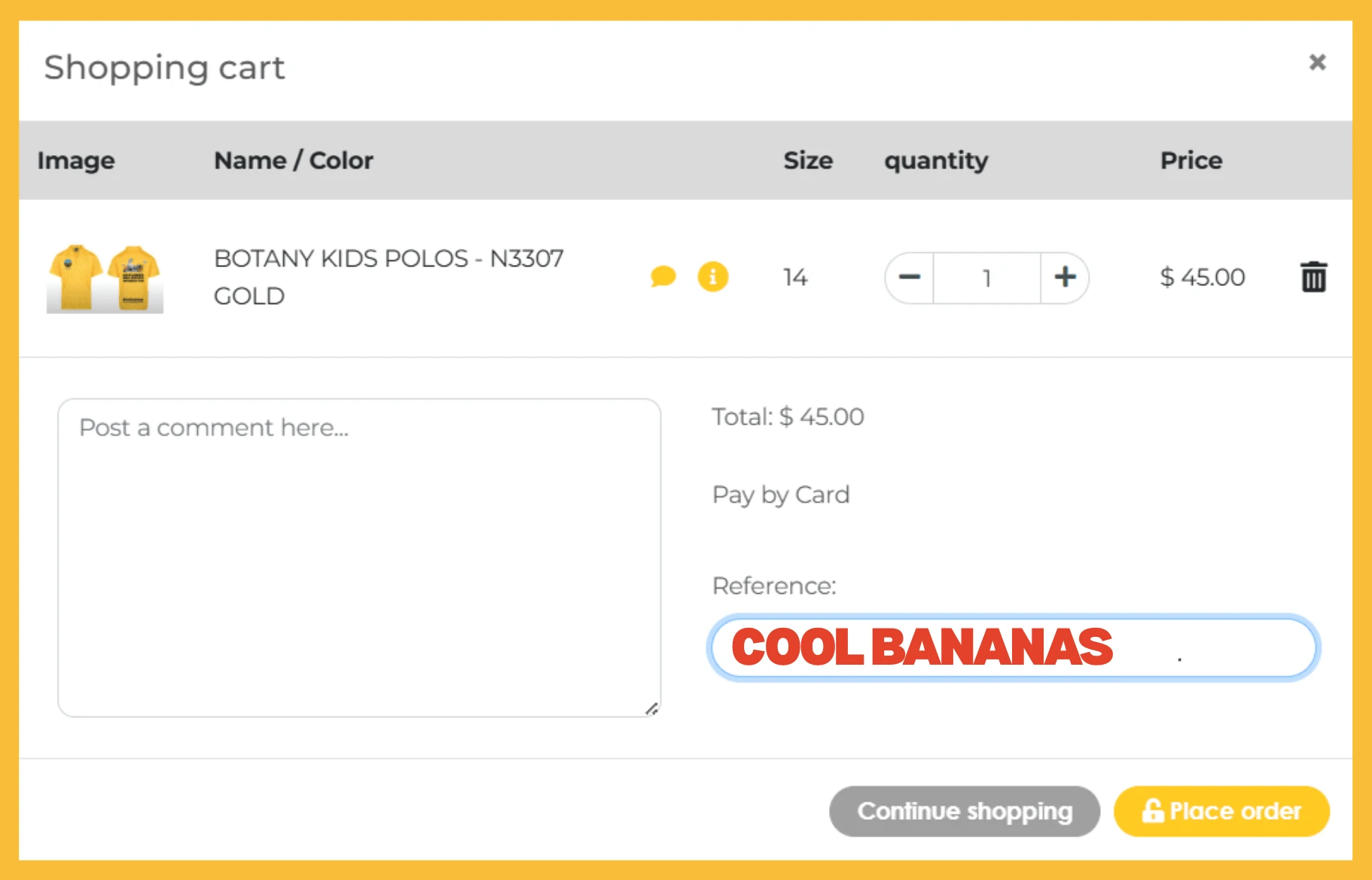Click inside the quantity number field
This screenshot has height=880, width=1372.
click(986, 278)
